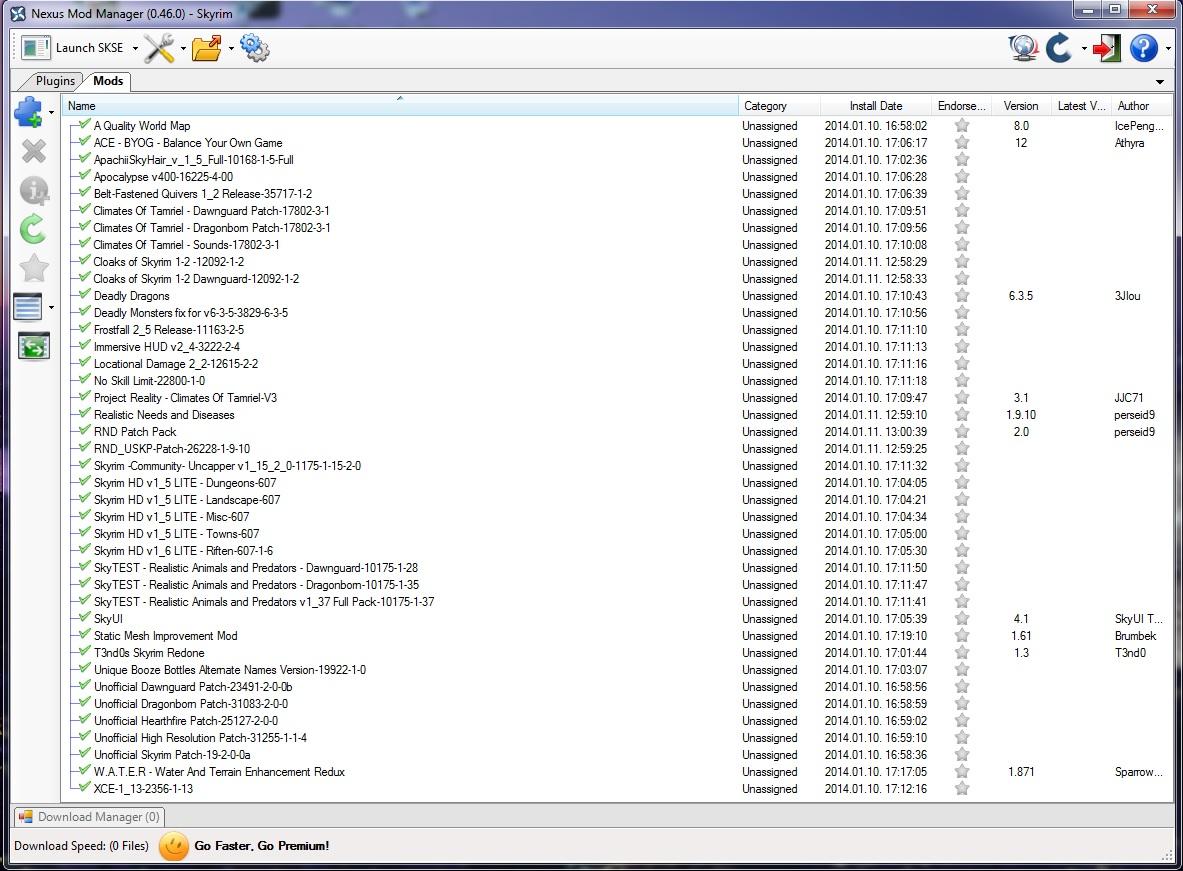The image size is (1183, 871).
Task: Endorse star for W.A.T.E.R row
Action: coord(962,771)
